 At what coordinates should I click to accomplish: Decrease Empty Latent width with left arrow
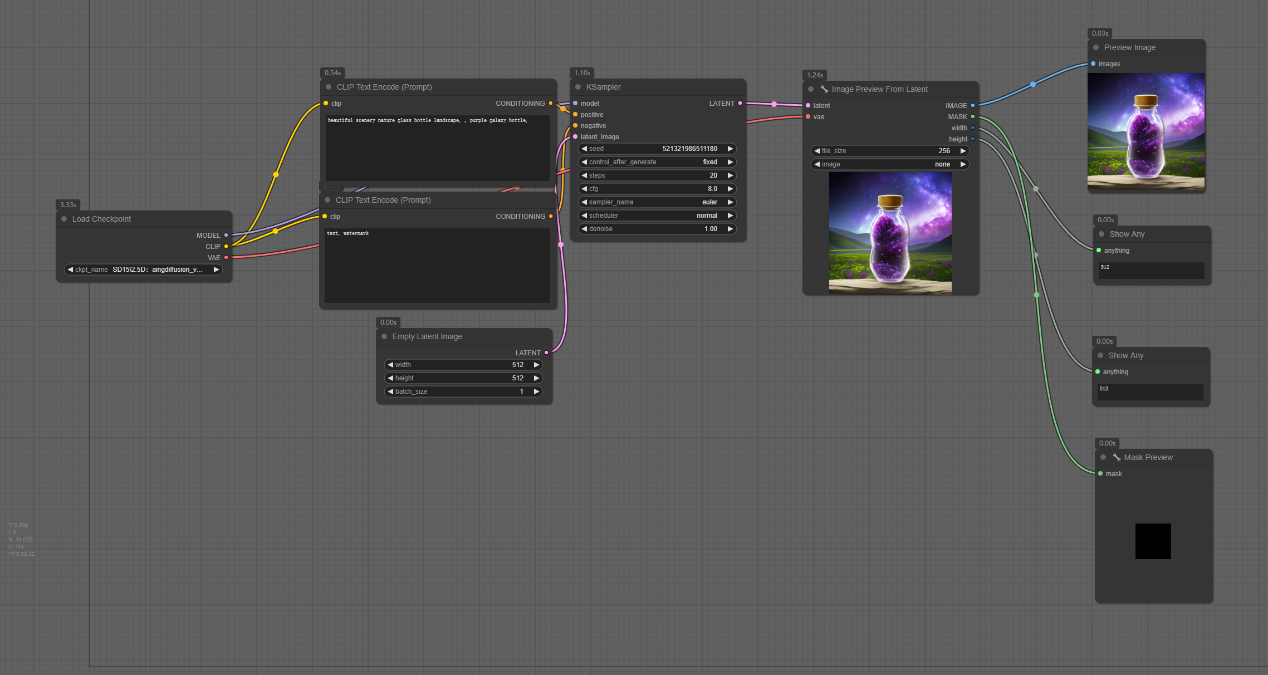coord(389,365)
